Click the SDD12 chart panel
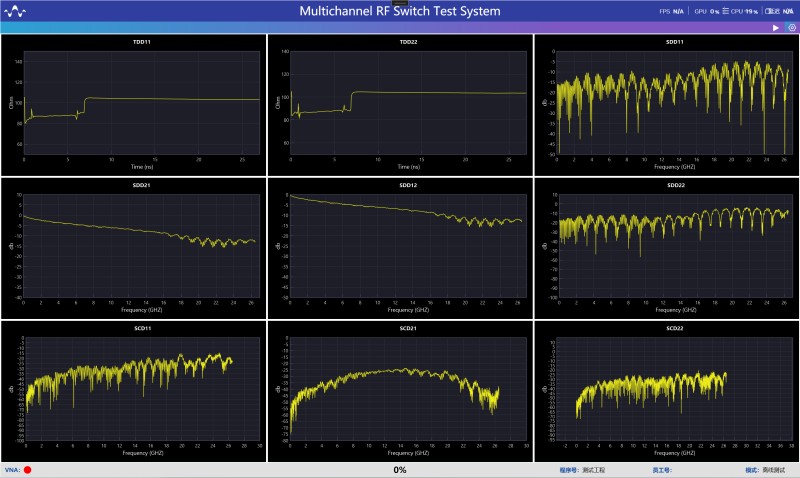 click(400, 248)
